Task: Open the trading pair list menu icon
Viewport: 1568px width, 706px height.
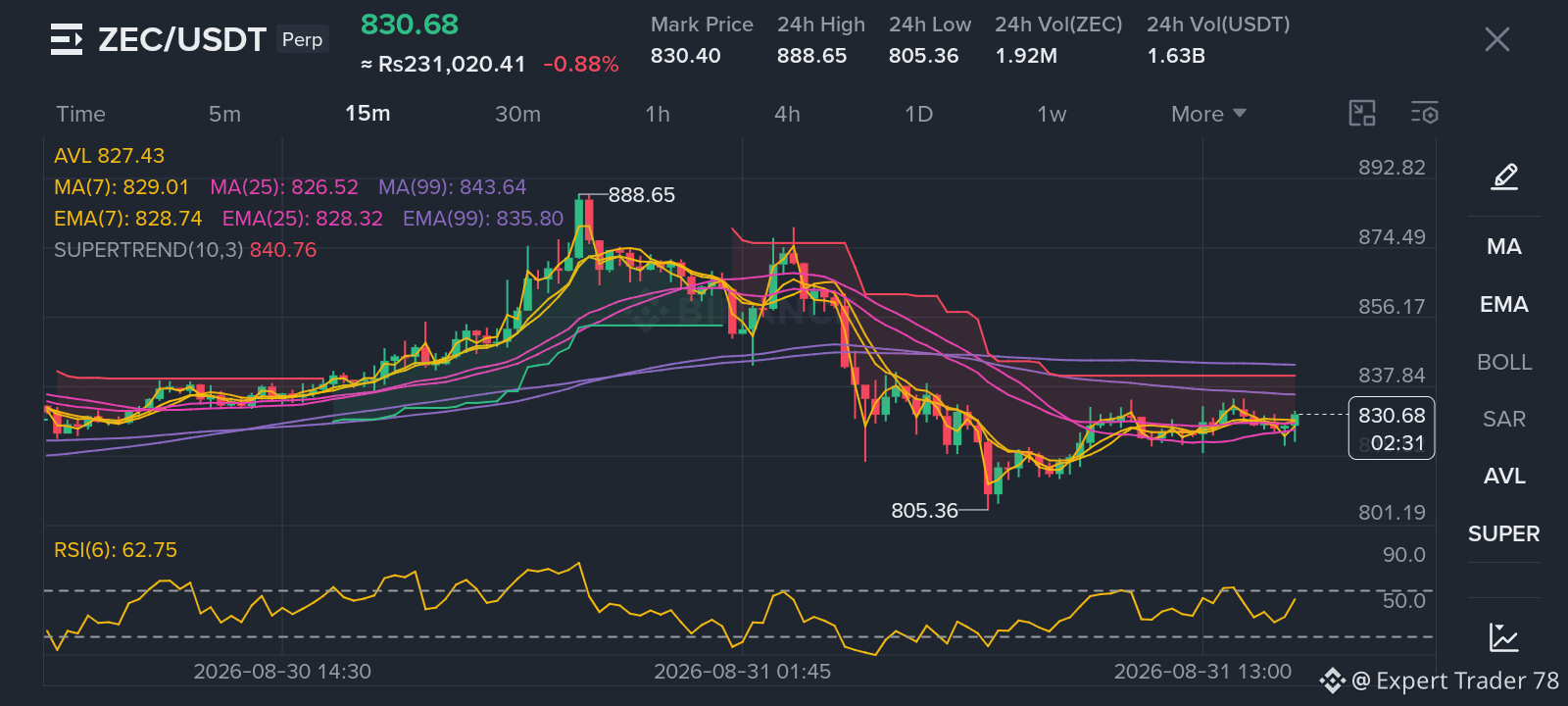Action: (x=67, y=39)
